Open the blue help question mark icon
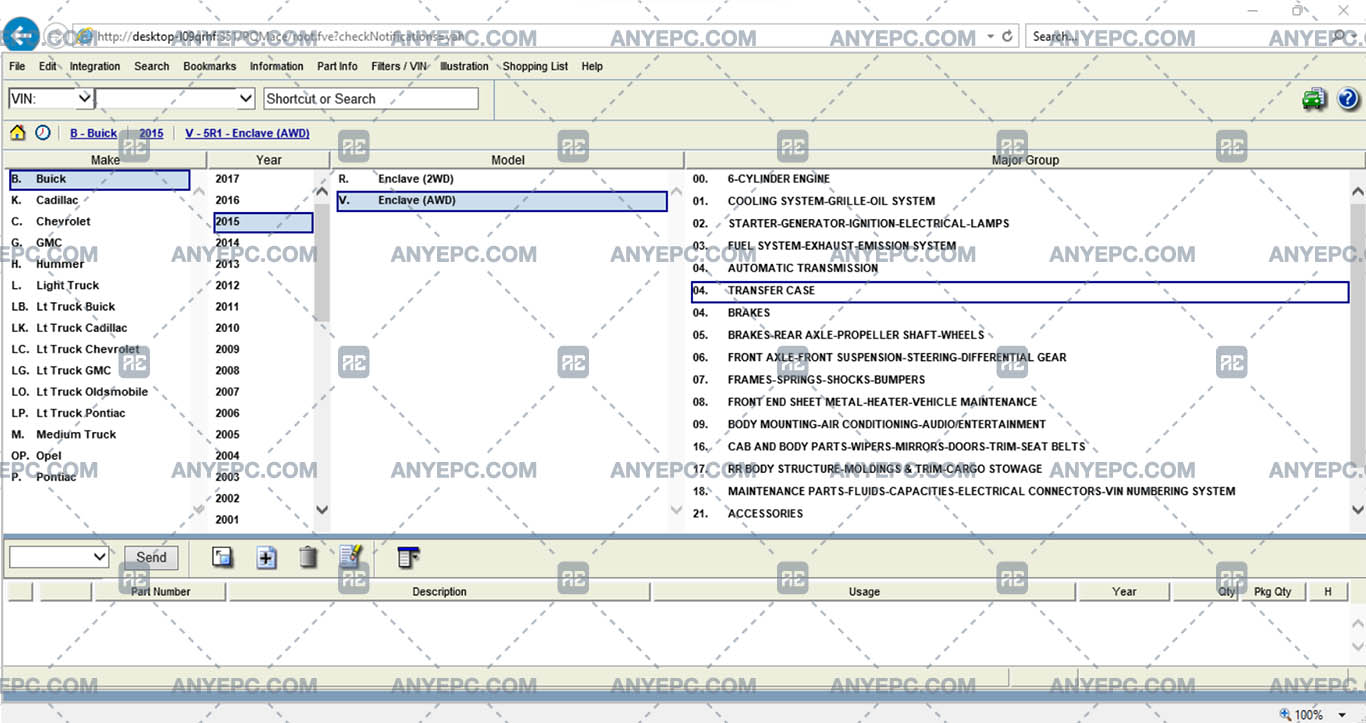 [1348, 99]
